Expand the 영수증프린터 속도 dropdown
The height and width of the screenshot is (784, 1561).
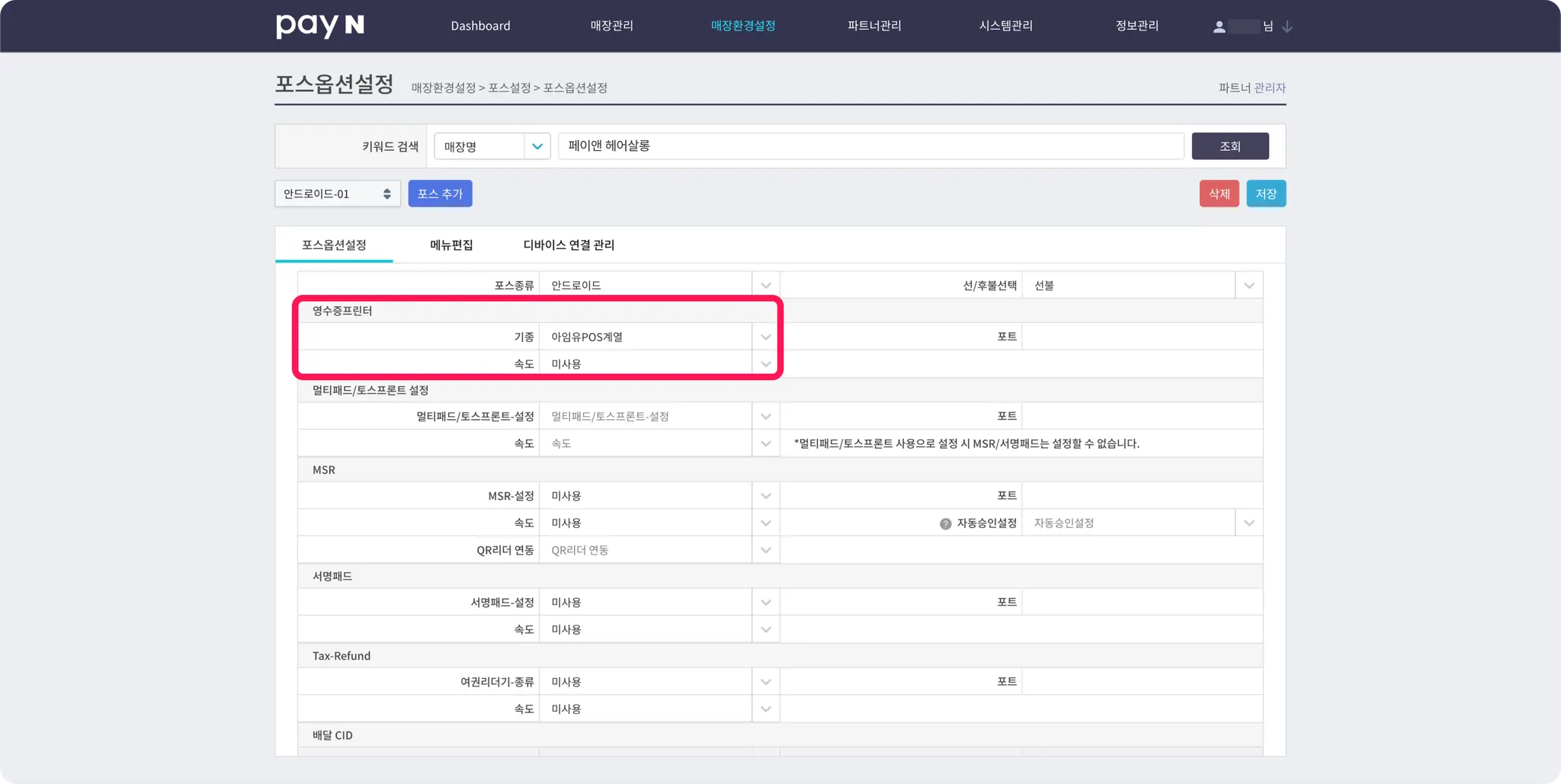[x=766, y=364]
